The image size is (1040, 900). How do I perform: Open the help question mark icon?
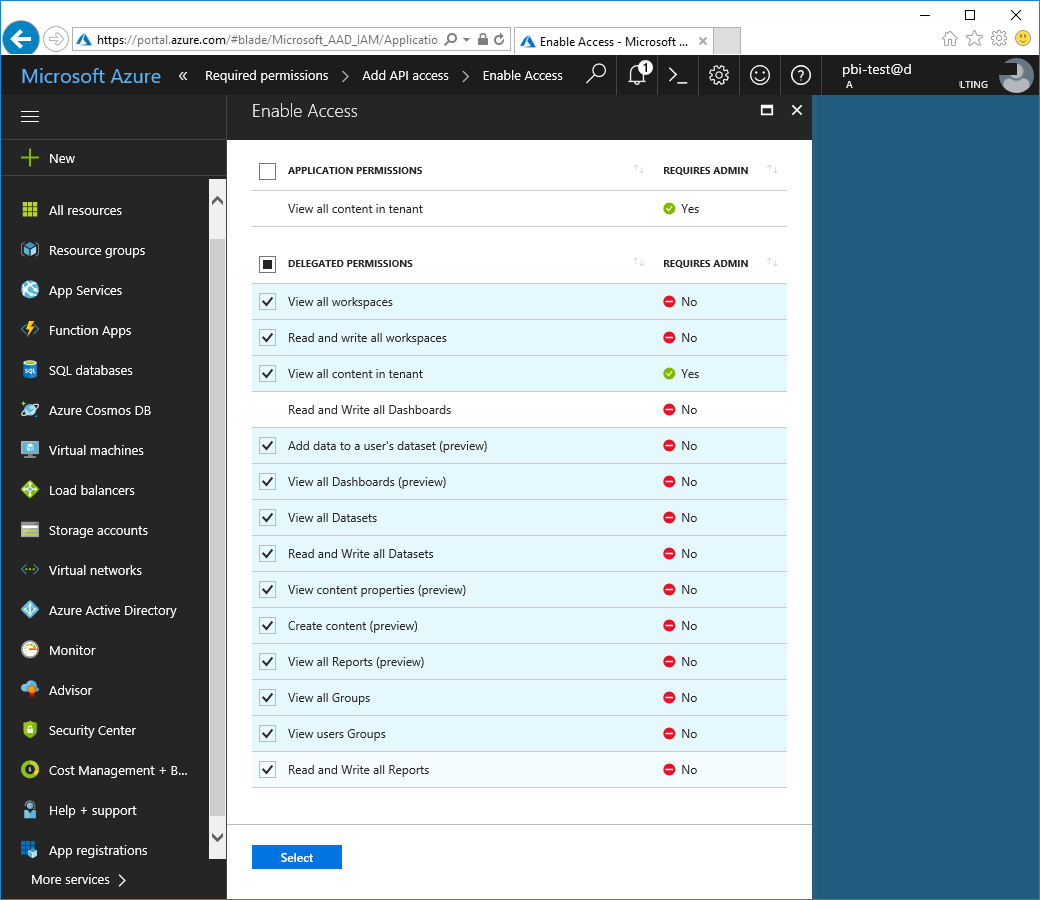[801, 75]
